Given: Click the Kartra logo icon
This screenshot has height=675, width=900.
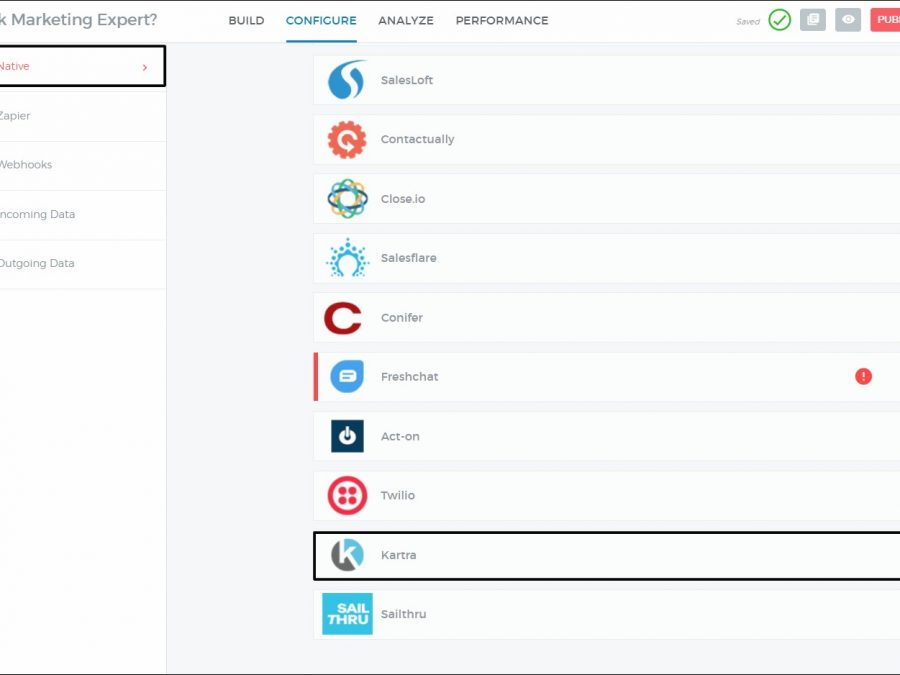Looking at the screenshot, I should pos(347,555).
